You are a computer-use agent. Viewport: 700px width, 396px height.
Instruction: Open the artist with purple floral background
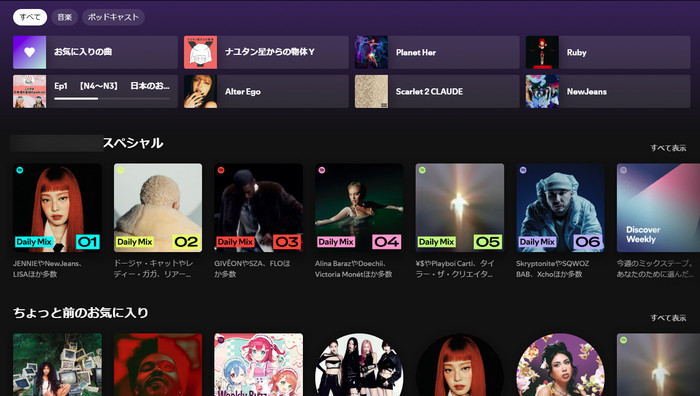point(560,364)
